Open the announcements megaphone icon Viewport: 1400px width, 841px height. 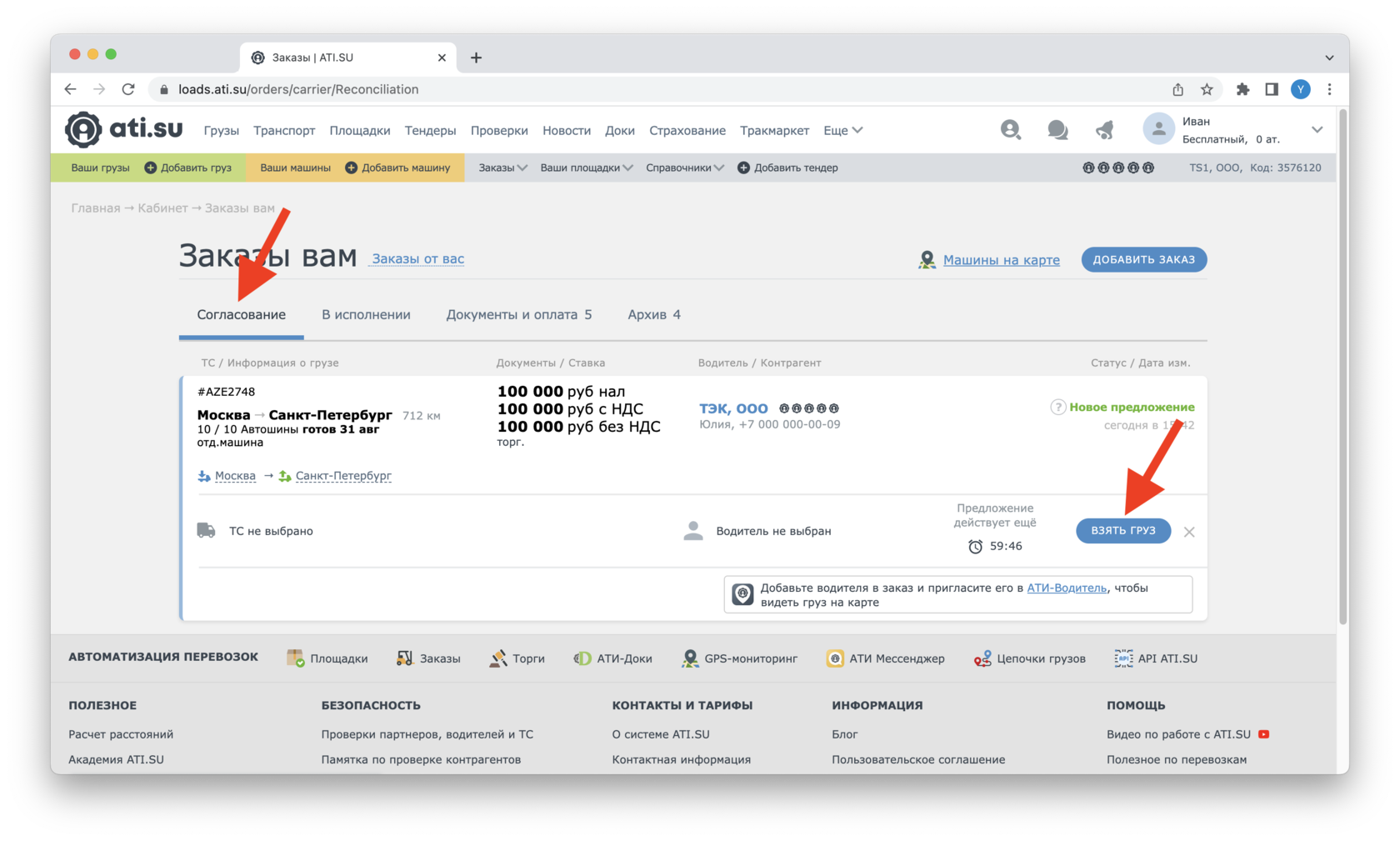[1104, 129]
